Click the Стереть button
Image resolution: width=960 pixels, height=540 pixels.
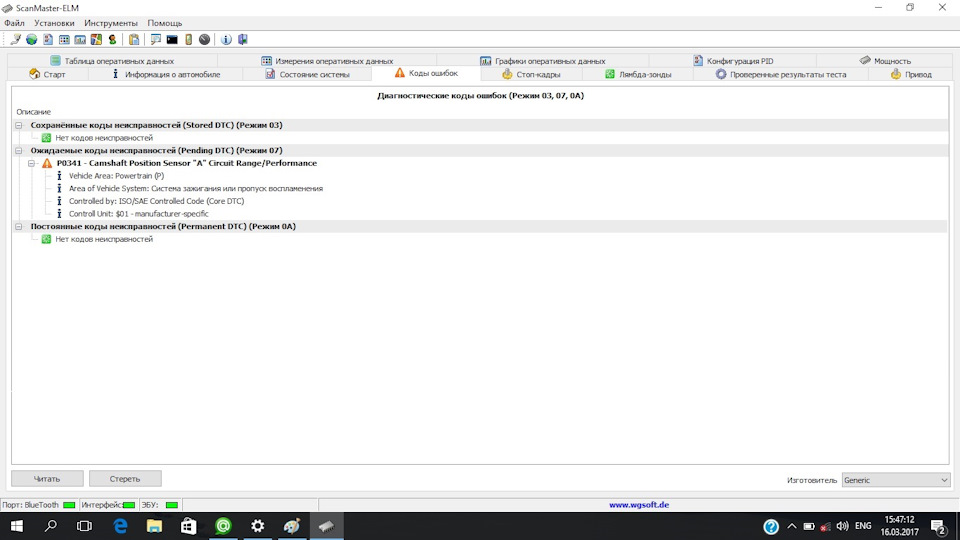tap(125, 479)
